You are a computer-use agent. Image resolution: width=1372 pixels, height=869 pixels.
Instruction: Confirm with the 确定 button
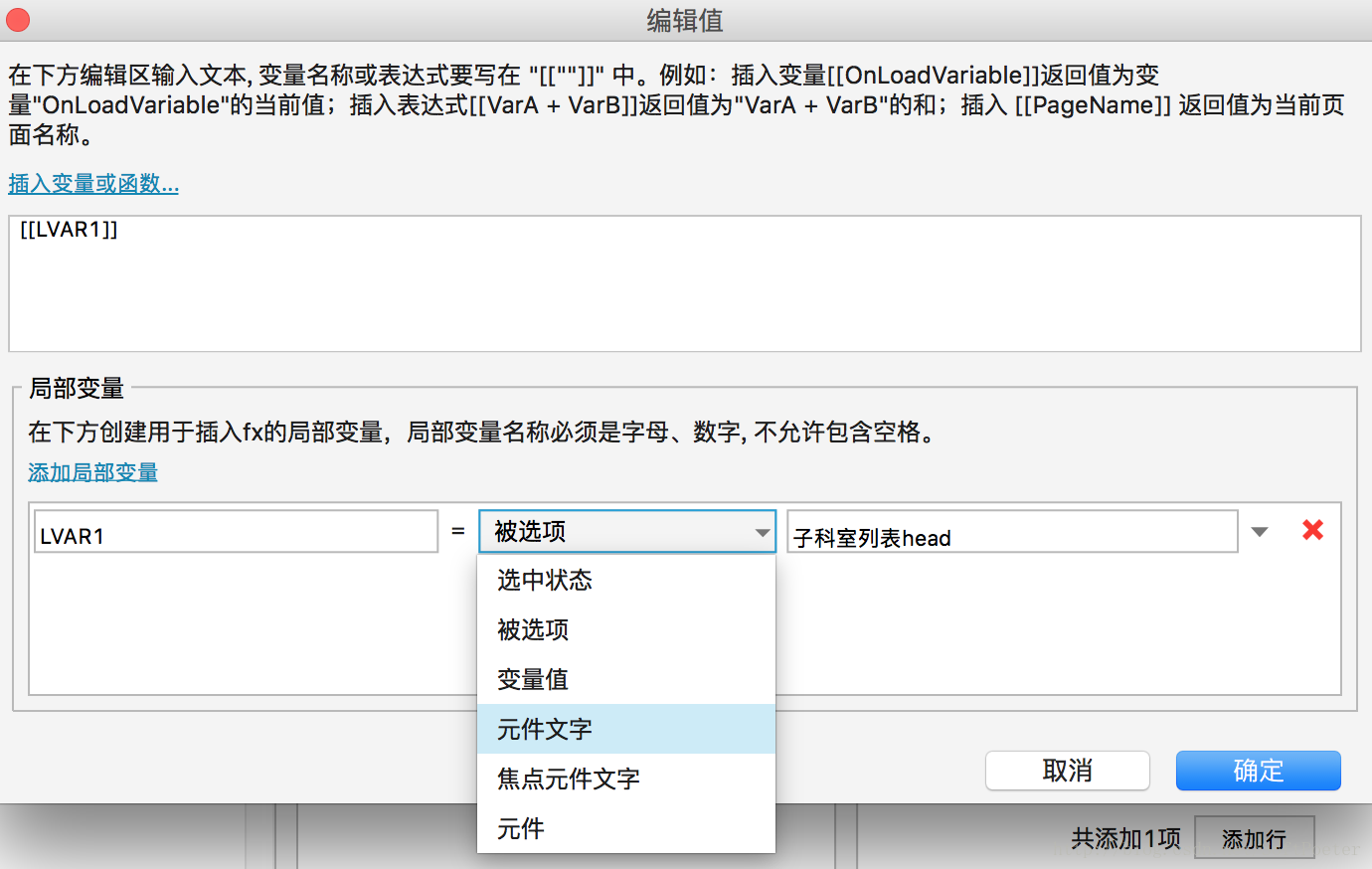[1259, 771]
